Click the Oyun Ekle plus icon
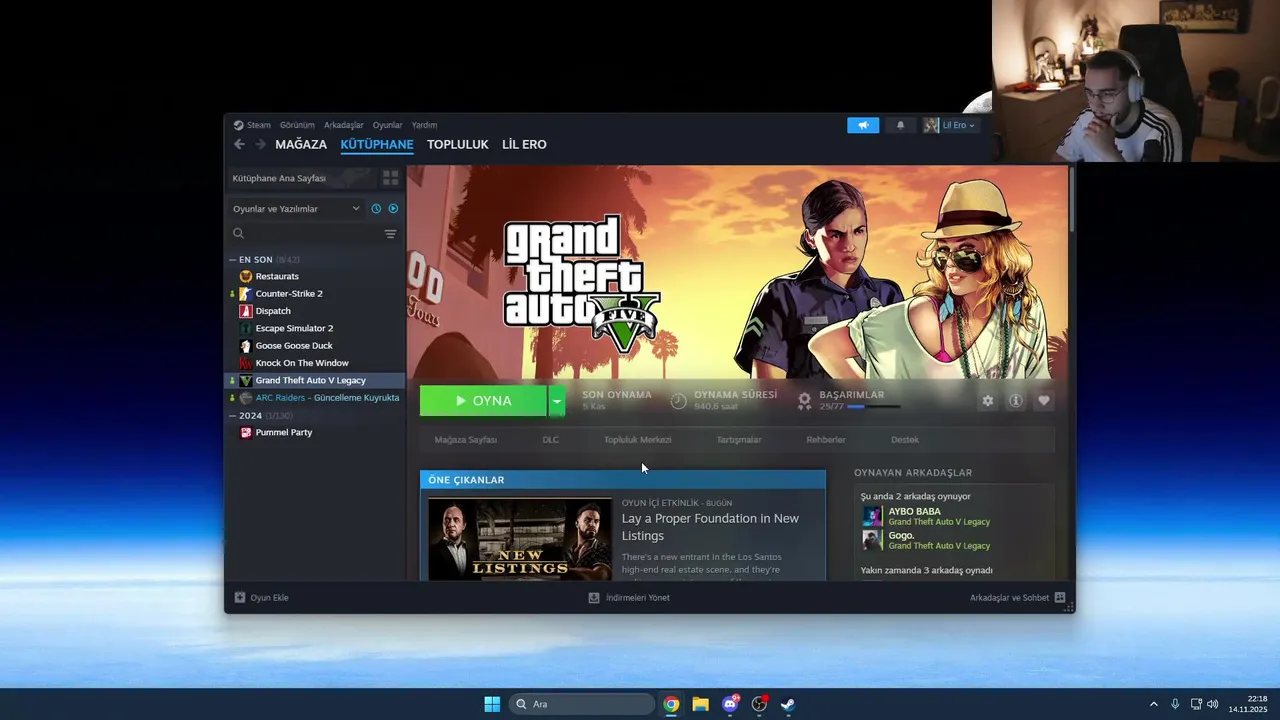Image resolution: width=1280 pixels, height=720 pixels. [x=240, y=597]
